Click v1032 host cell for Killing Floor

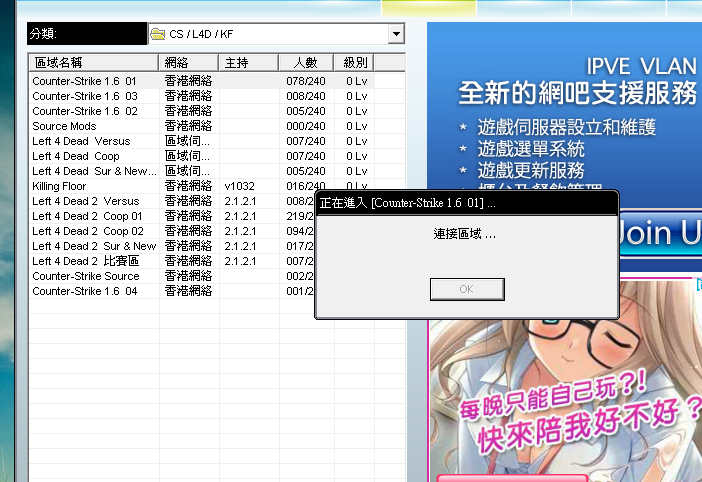[x=240, y=186]
